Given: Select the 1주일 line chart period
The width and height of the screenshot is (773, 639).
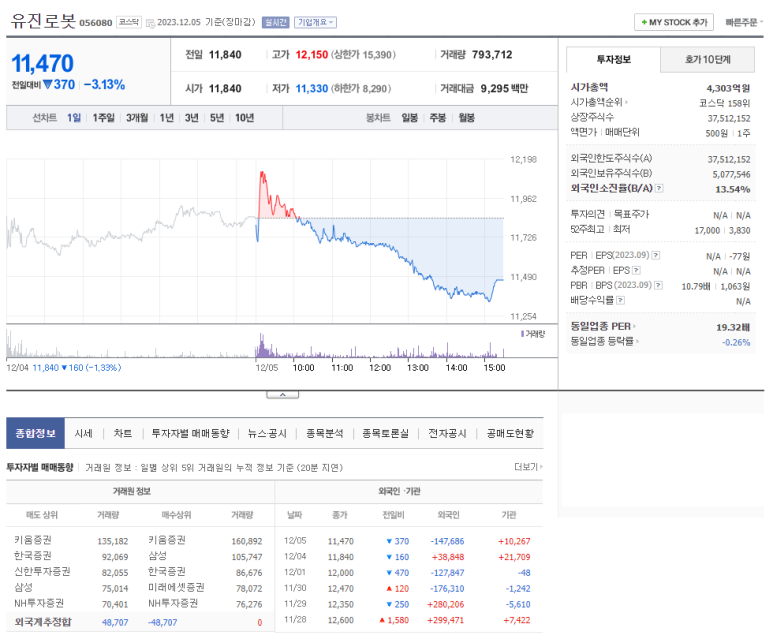Looking at the screenshot, I should click(x=104, y=118).
